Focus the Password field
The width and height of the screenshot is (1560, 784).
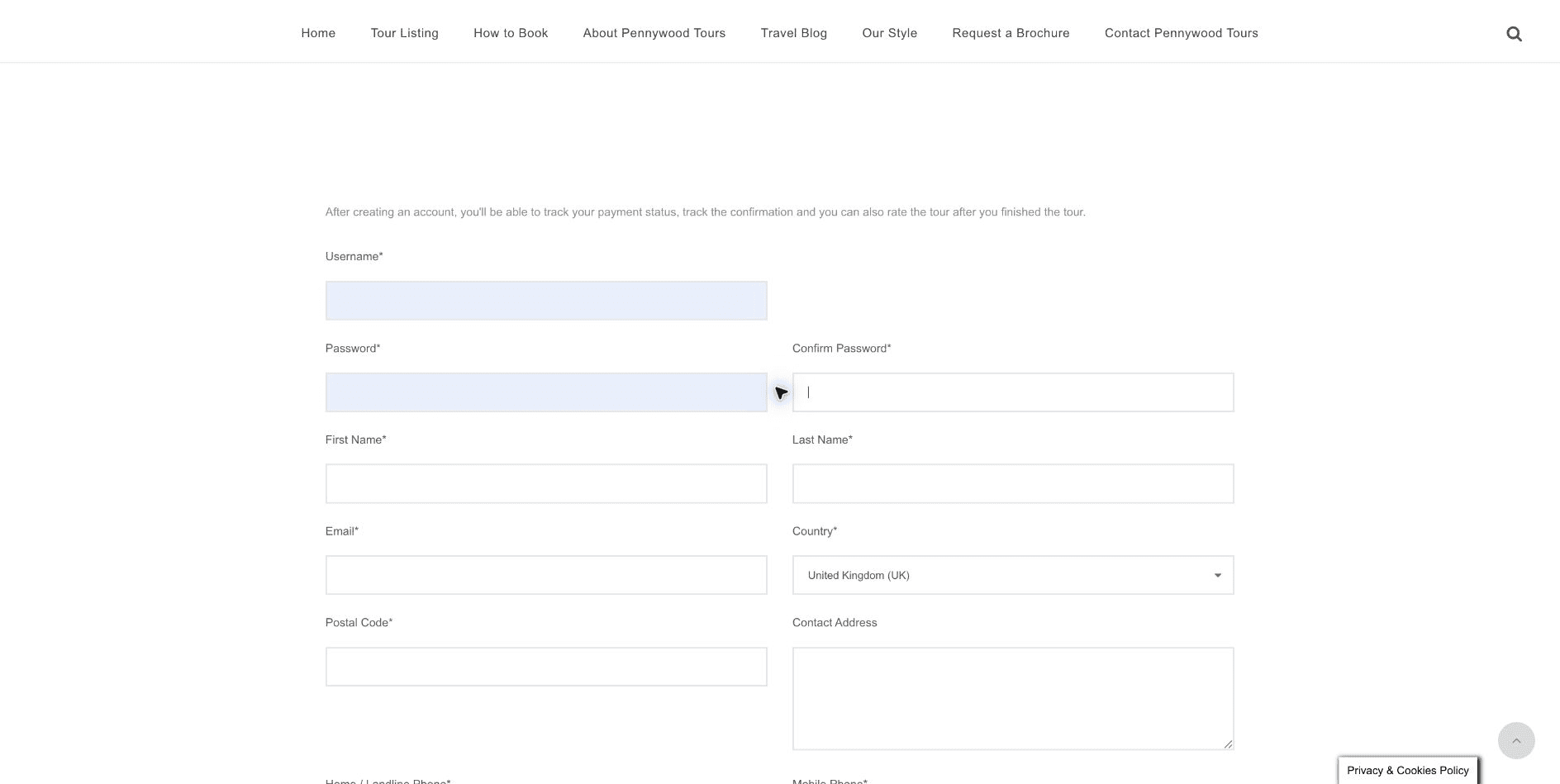[x=546, y=392]
